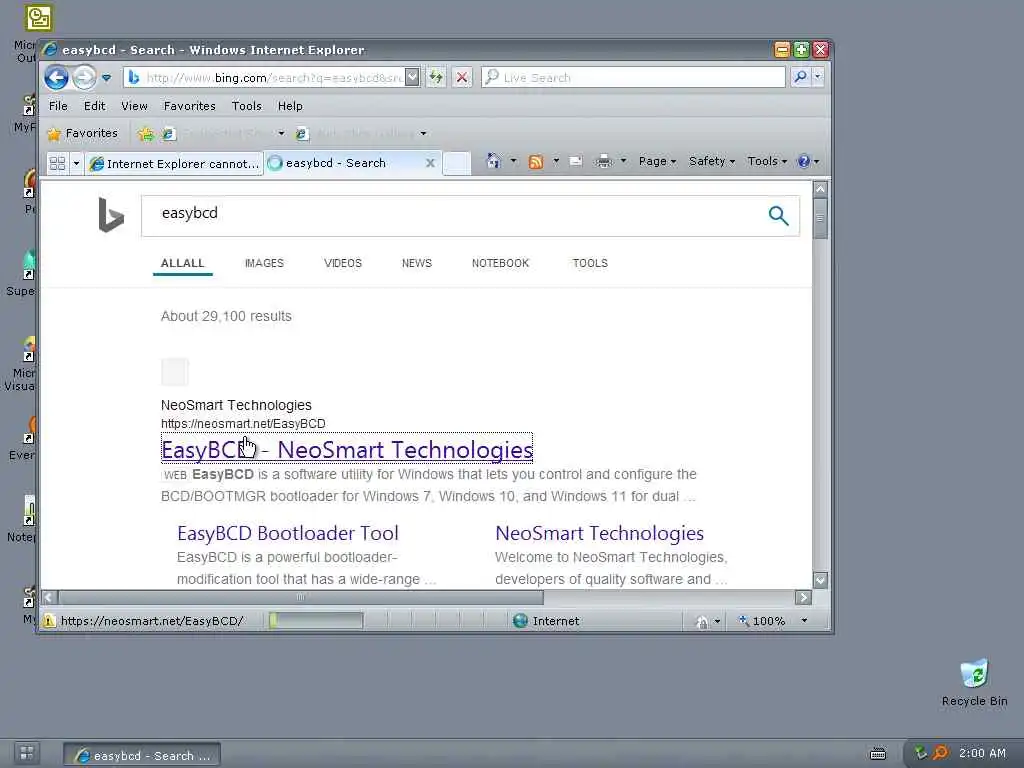Open the View menu

pyautogui.click(x=134, y=106)
